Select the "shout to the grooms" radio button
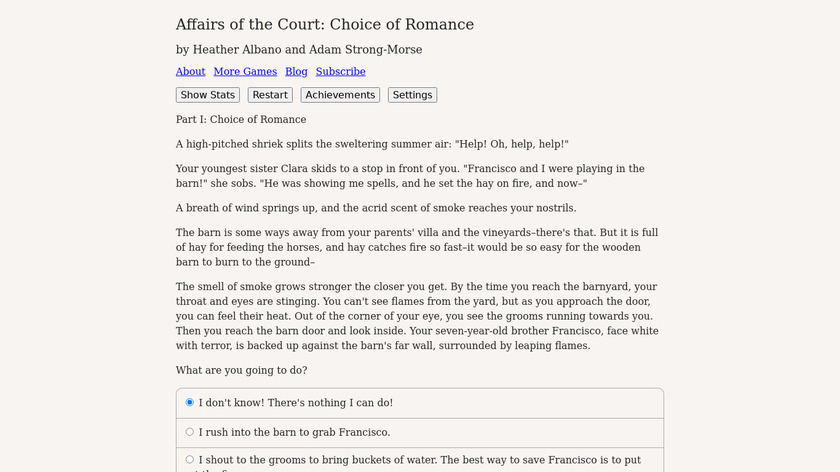This screenshot has height=472, width=840. point(190,460)
